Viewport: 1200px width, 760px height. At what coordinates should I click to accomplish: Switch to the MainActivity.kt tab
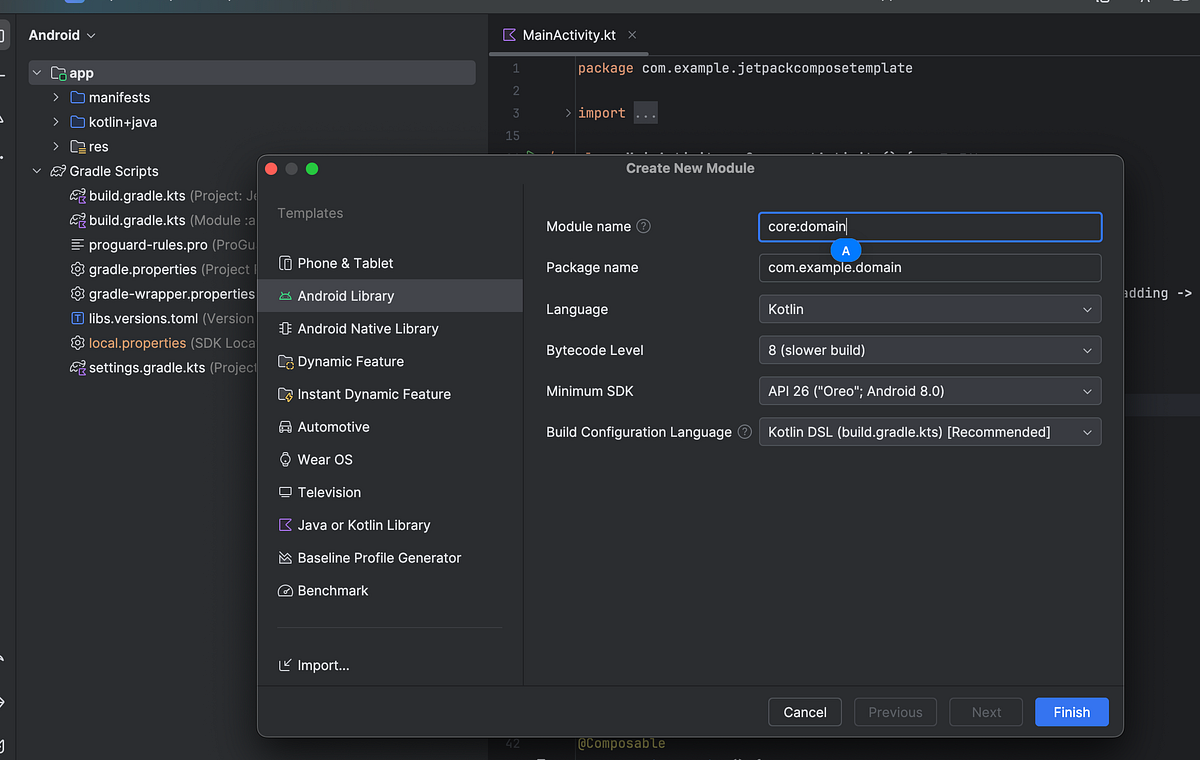coord(568,34)
